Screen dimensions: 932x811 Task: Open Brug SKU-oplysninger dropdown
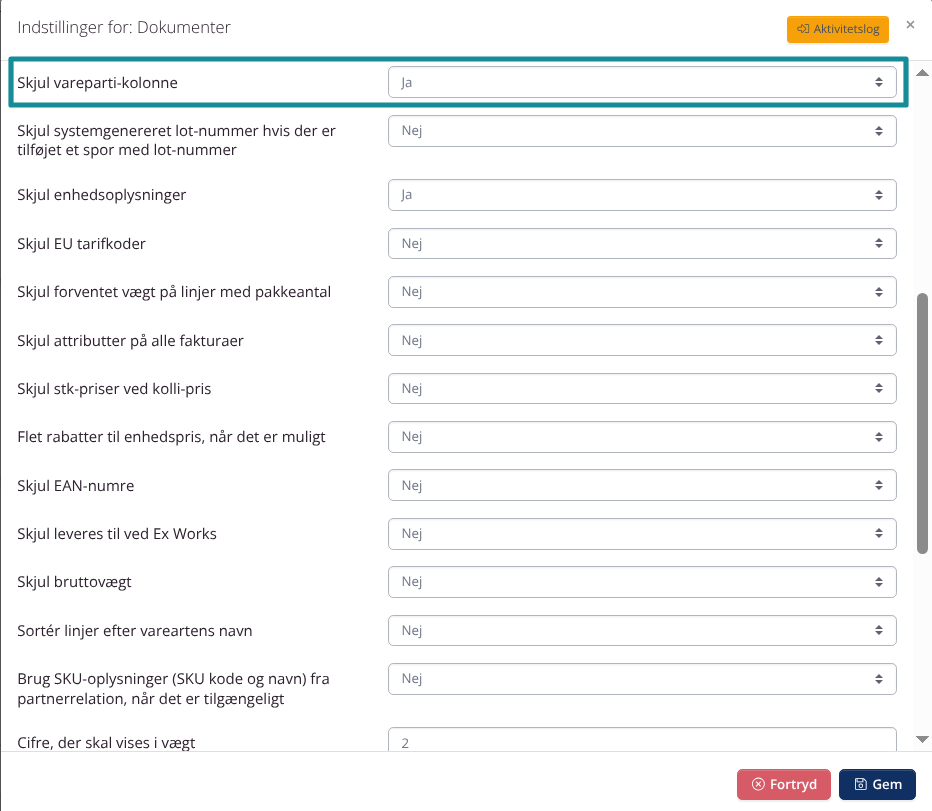tap(642, 679)
